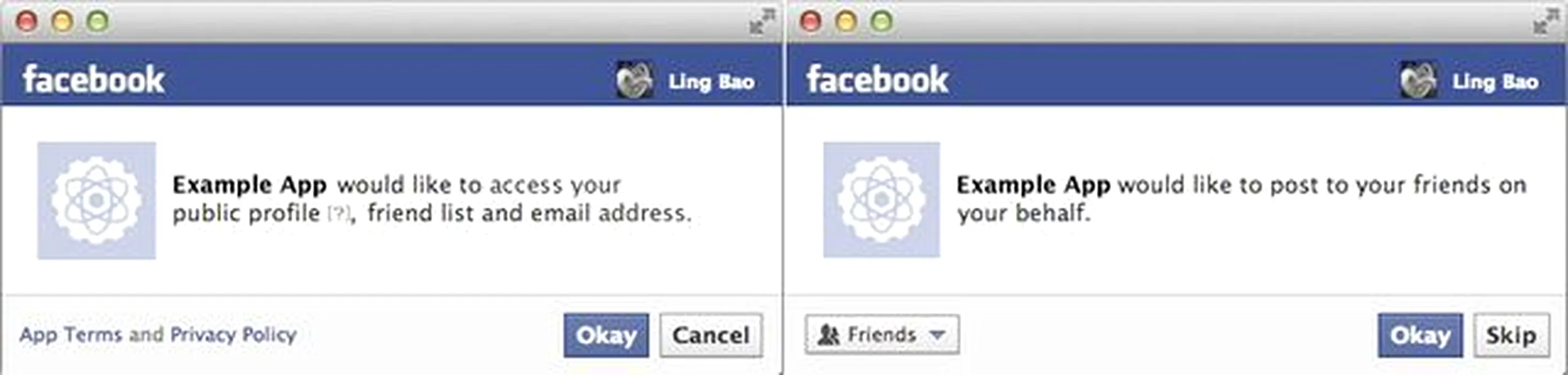This screenshot has width=1568, height=375.
Task: Skip the posting permission request
Action: coord(1511,335)
